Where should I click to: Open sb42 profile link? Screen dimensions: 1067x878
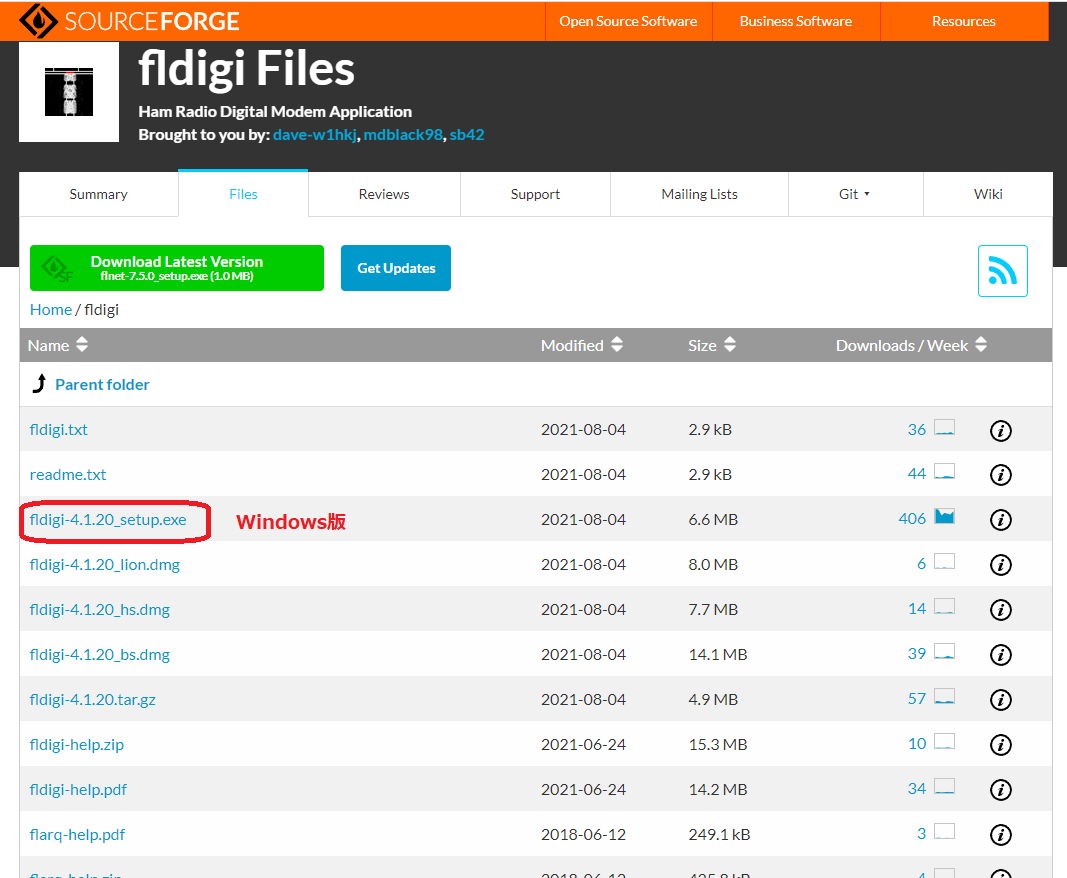[x=467, y=135]
